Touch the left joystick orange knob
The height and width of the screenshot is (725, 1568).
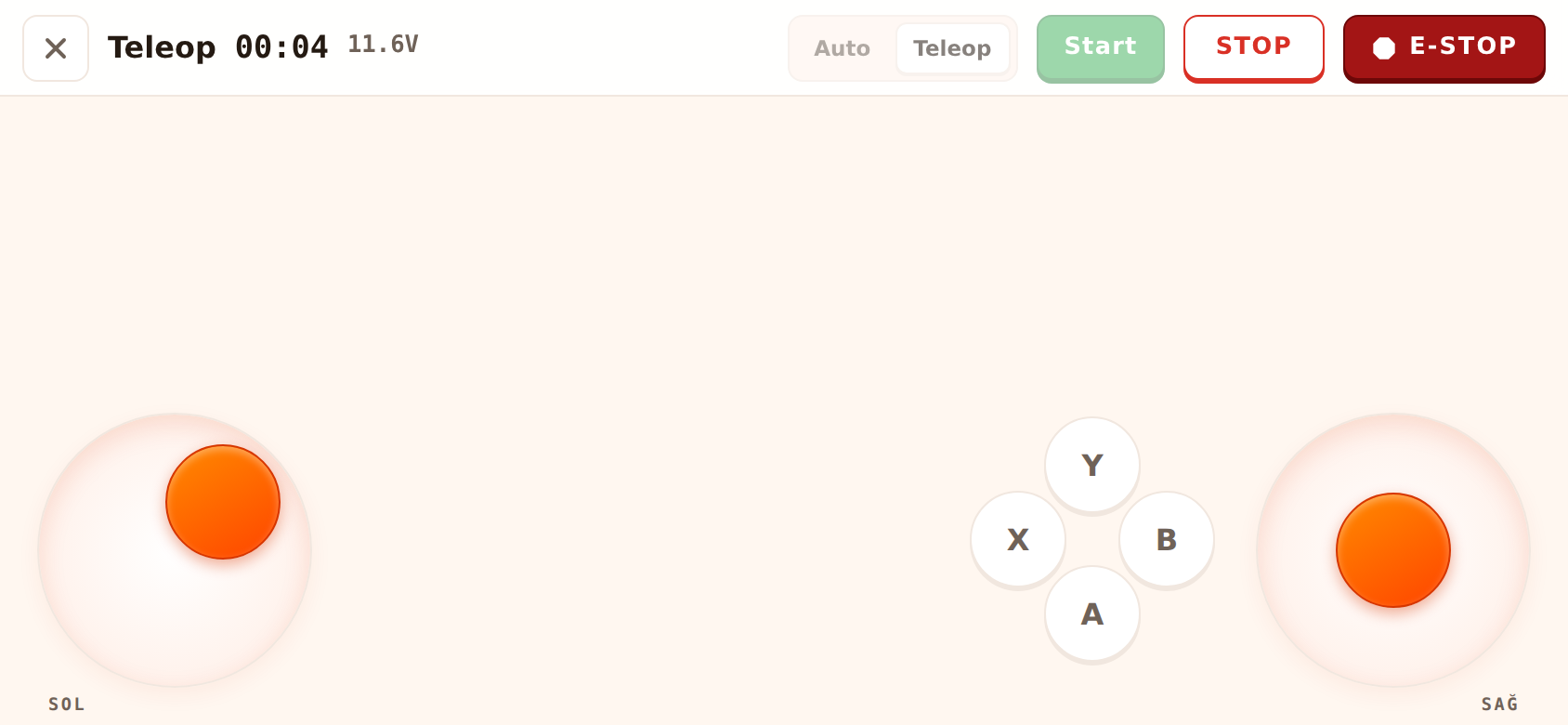click(223, 502)
